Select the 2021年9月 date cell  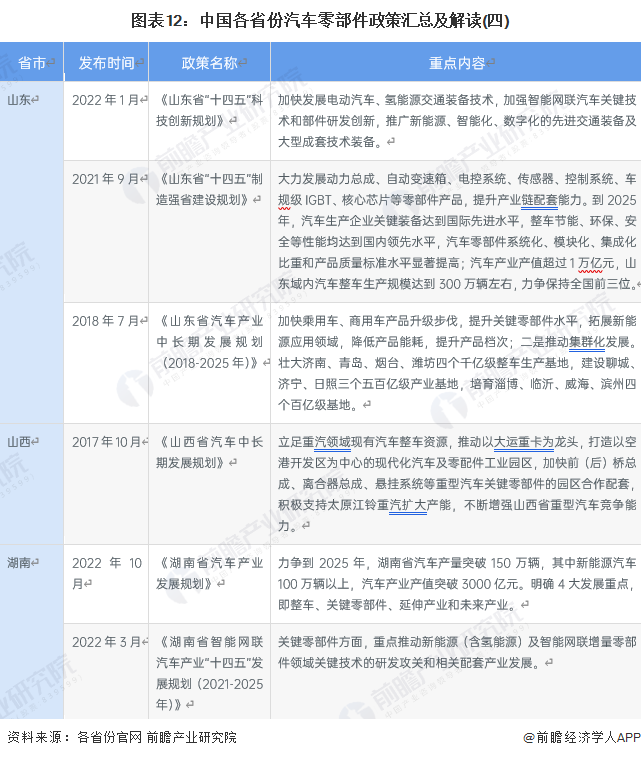point(107,178)
